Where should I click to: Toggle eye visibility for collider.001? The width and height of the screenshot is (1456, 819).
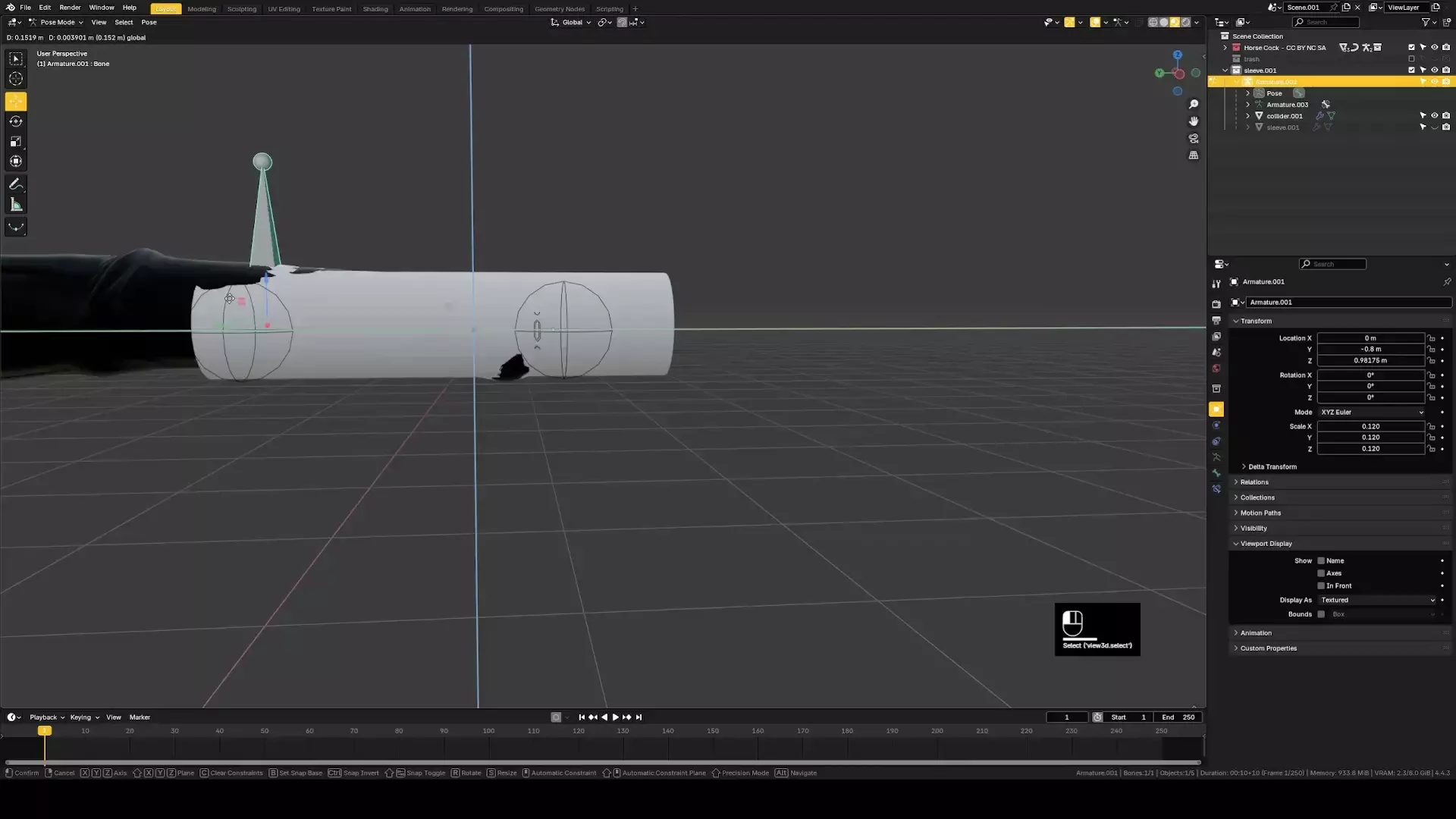pos(1434,116)
